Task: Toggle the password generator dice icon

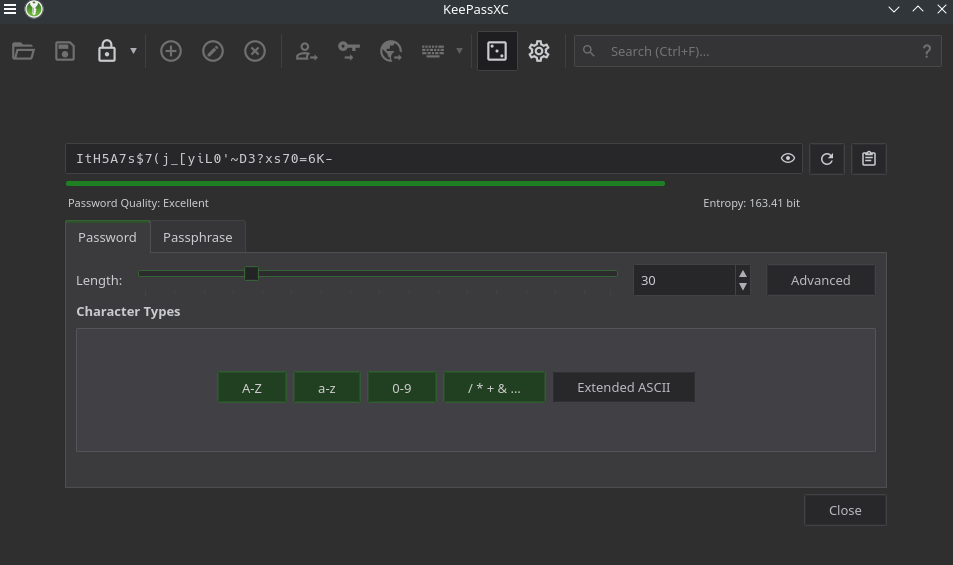Action: 497,51
